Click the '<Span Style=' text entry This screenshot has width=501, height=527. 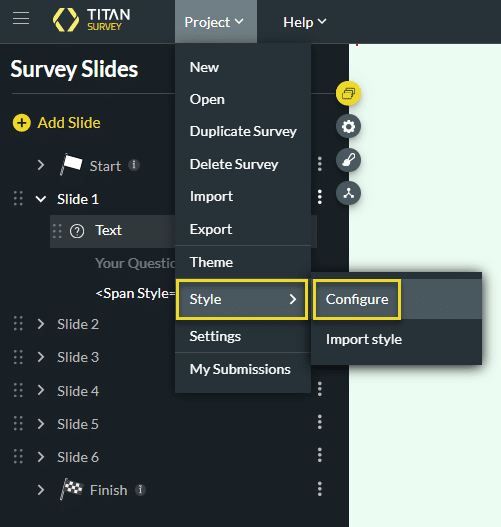[x=135, y=293]
